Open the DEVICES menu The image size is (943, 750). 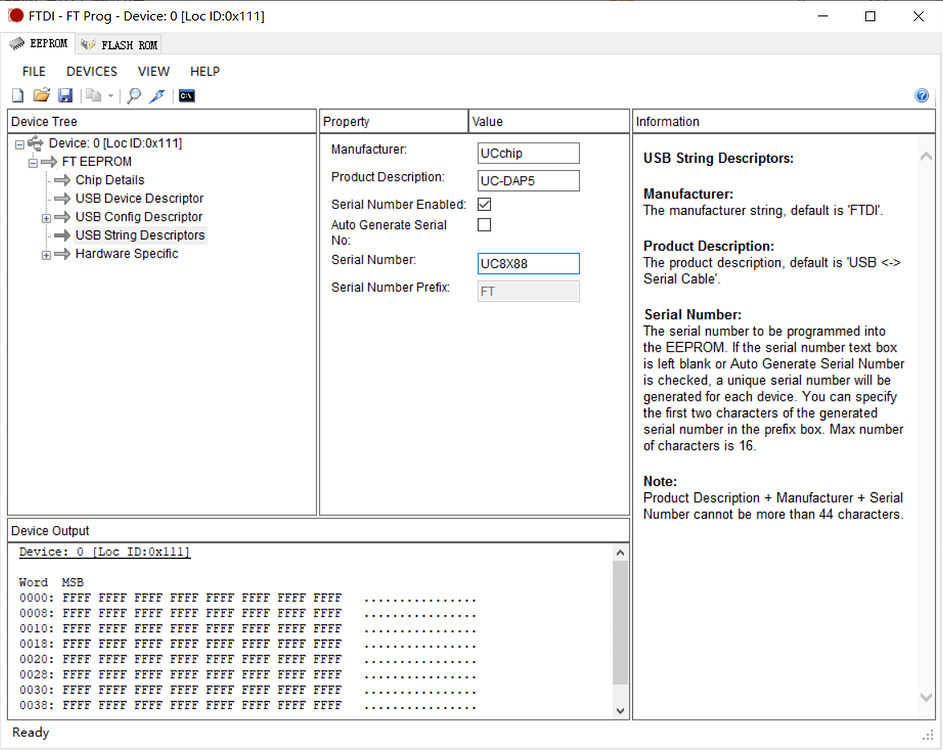point(91,71)
